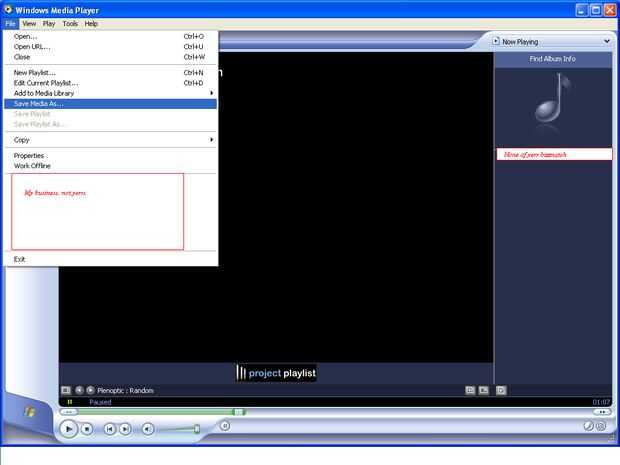This screenshot has width=620, height=465.
Task: Click the resize grip at the bottom-right corner
Action: pos(613,438)
